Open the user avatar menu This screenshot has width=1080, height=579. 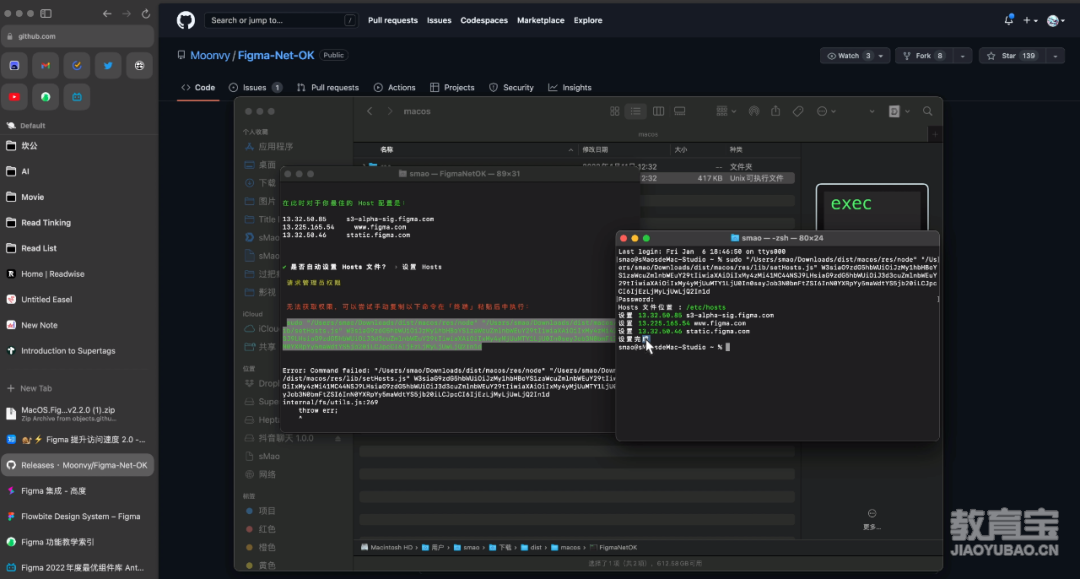coord(1055,21)
